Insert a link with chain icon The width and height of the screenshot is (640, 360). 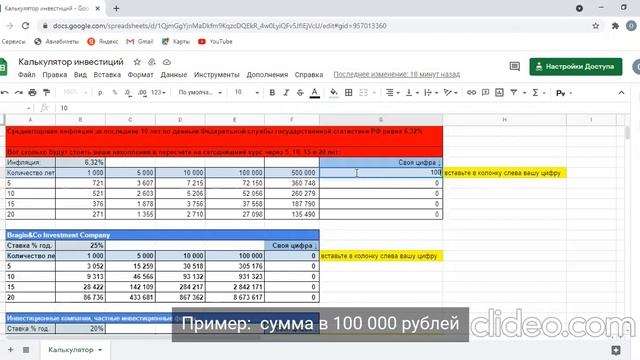(x=471, y=93)
